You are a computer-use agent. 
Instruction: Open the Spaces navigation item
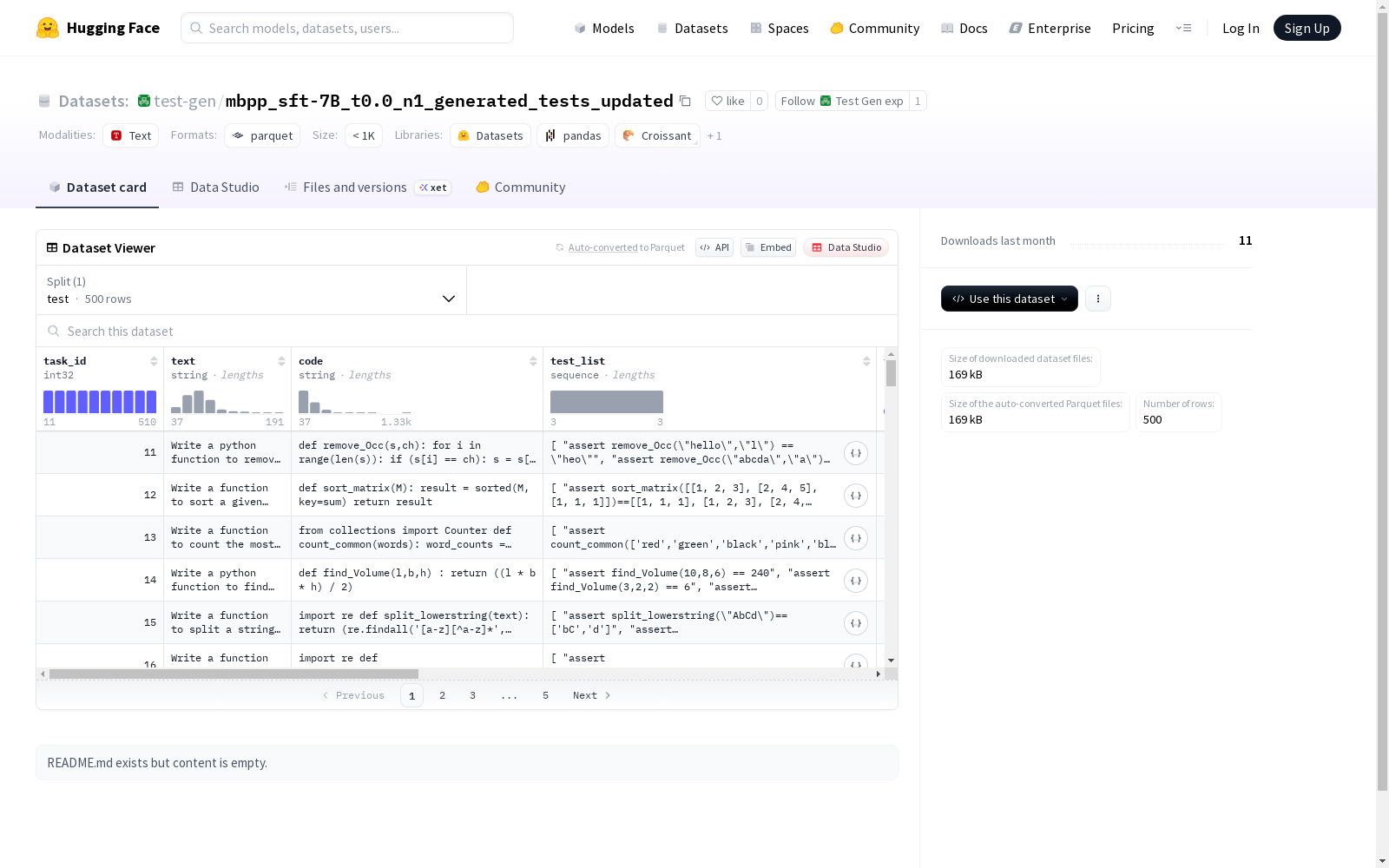[x=780, y=28]
